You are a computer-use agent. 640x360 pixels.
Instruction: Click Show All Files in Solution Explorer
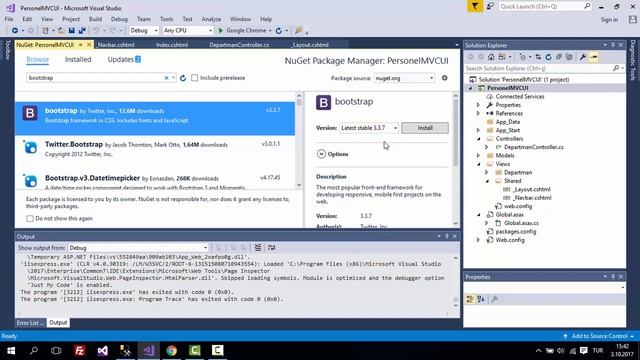click(569, 57)
